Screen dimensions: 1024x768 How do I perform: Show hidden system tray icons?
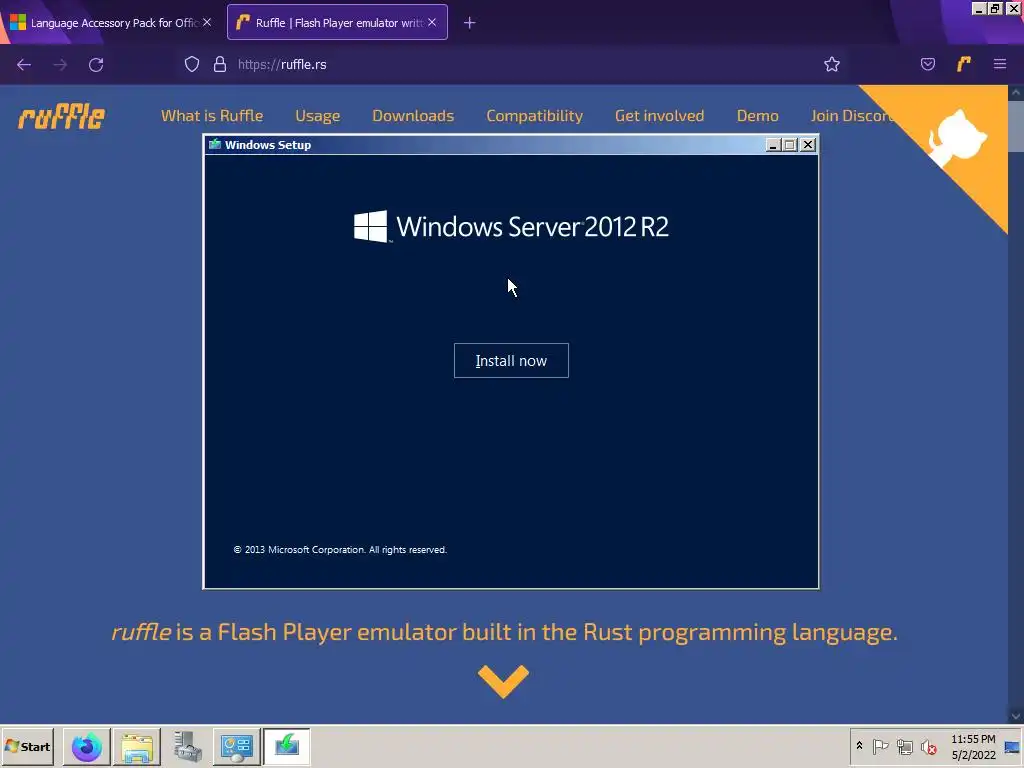tap(859, 746)
